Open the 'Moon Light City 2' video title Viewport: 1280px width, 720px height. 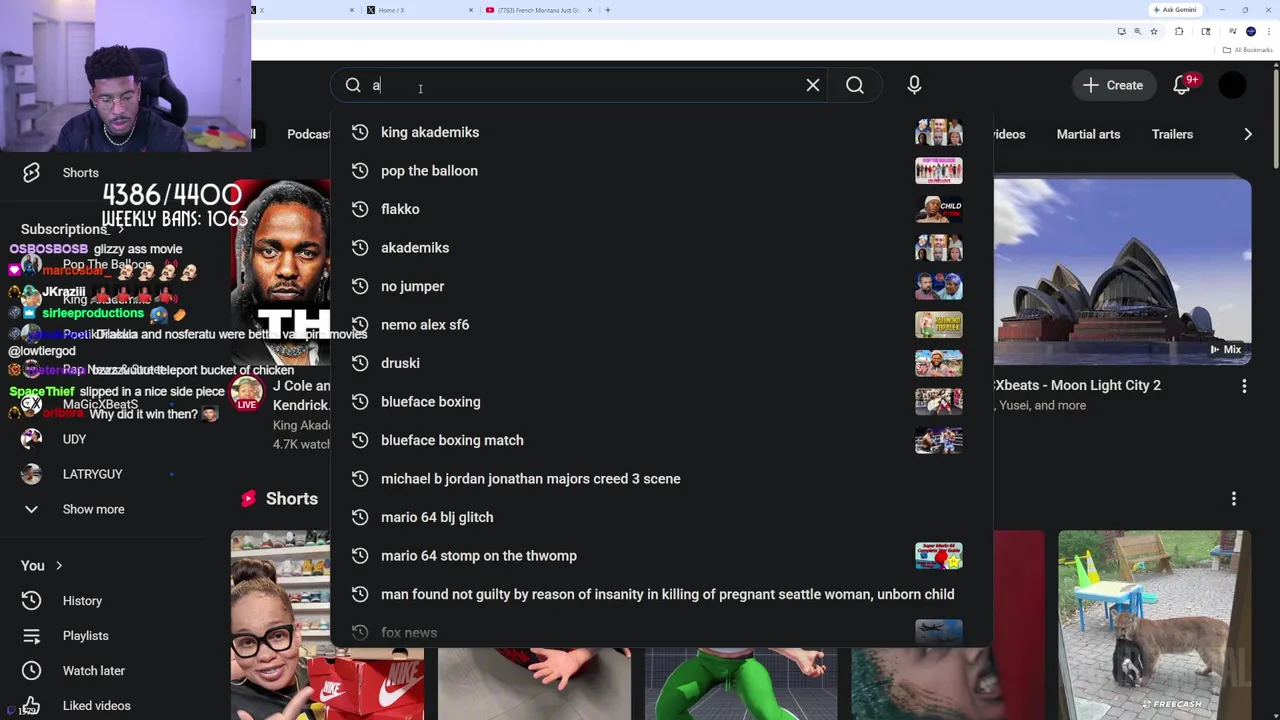[x=1077, y=385]
